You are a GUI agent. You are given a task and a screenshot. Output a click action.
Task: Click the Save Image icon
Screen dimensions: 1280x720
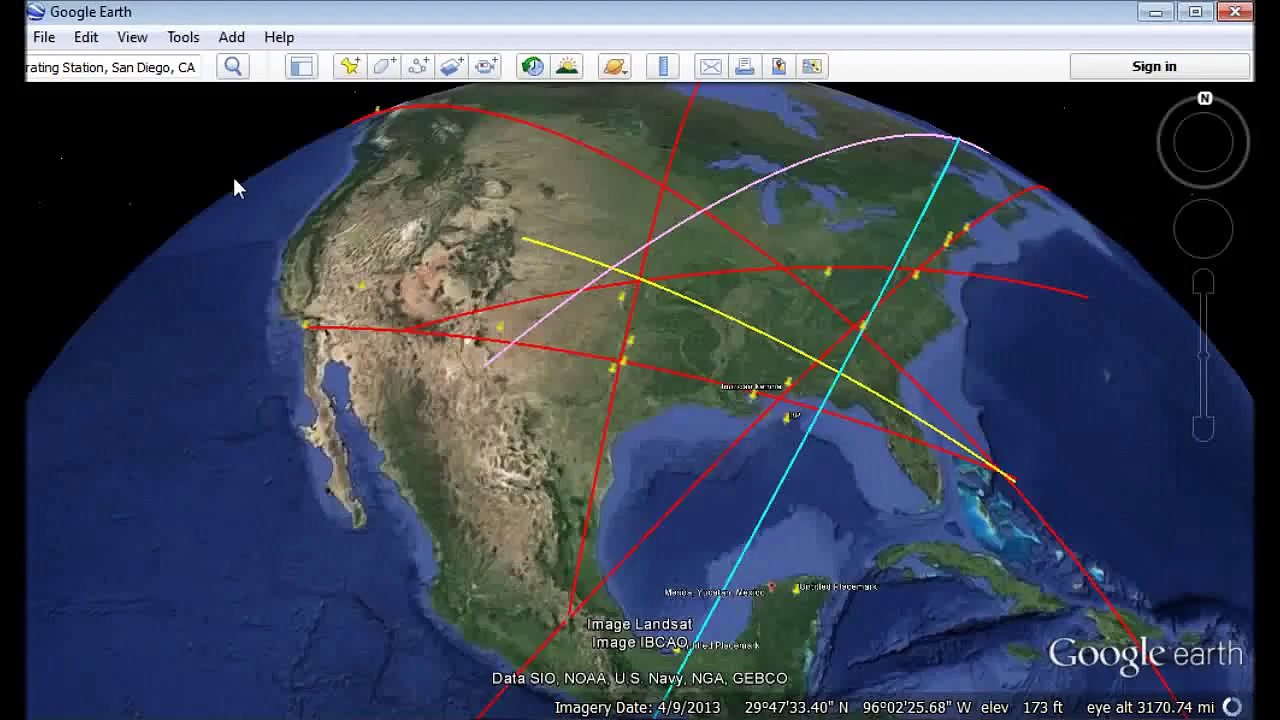click(778, 67)
